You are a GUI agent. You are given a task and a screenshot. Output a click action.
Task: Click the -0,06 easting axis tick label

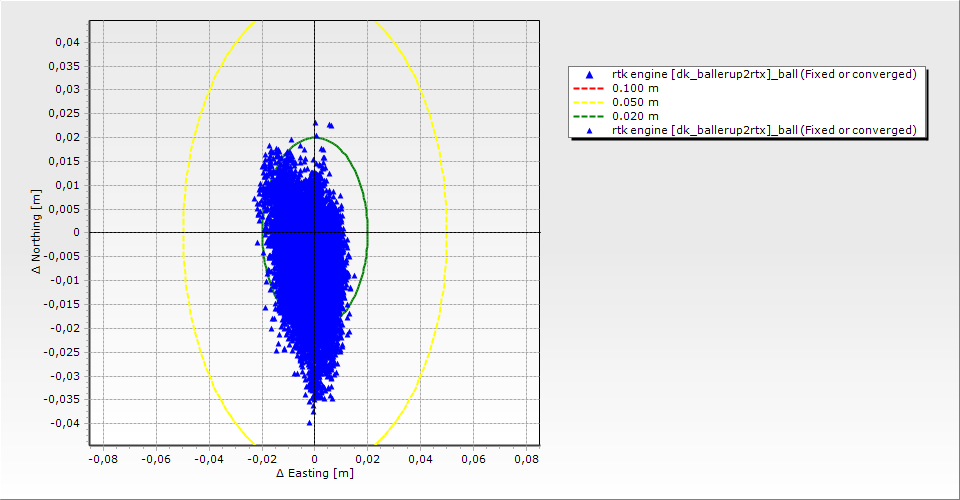[156, 459]
